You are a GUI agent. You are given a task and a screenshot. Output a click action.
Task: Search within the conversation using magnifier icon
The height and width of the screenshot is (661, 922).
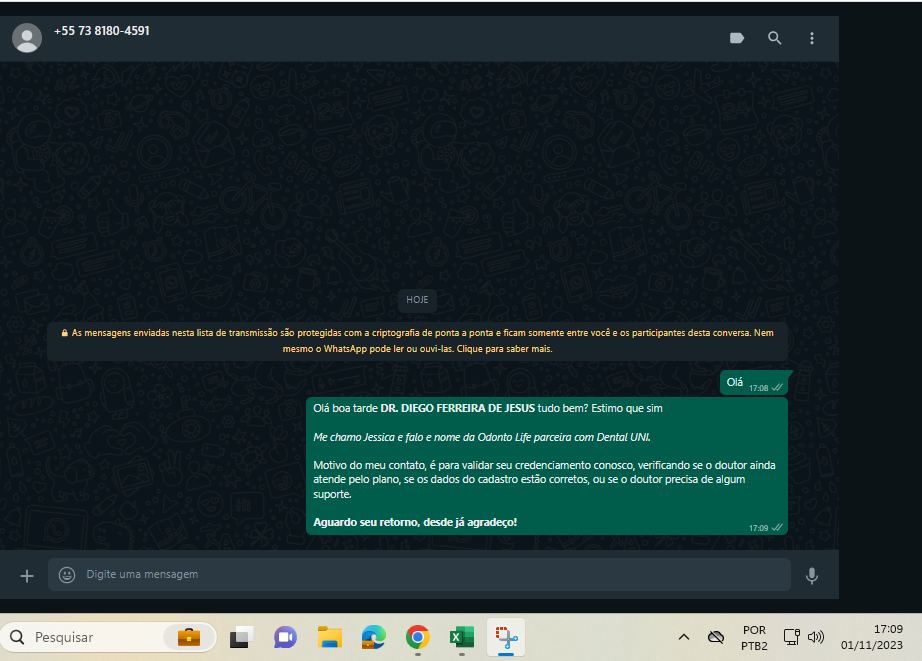tap(774, 38)
